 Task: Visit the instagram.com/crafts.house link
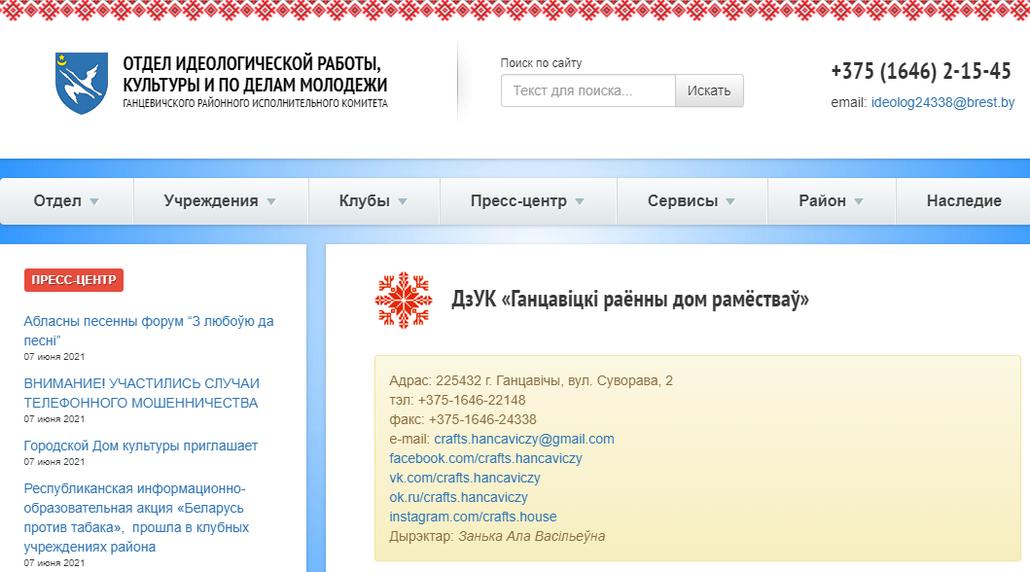(473, 517)
